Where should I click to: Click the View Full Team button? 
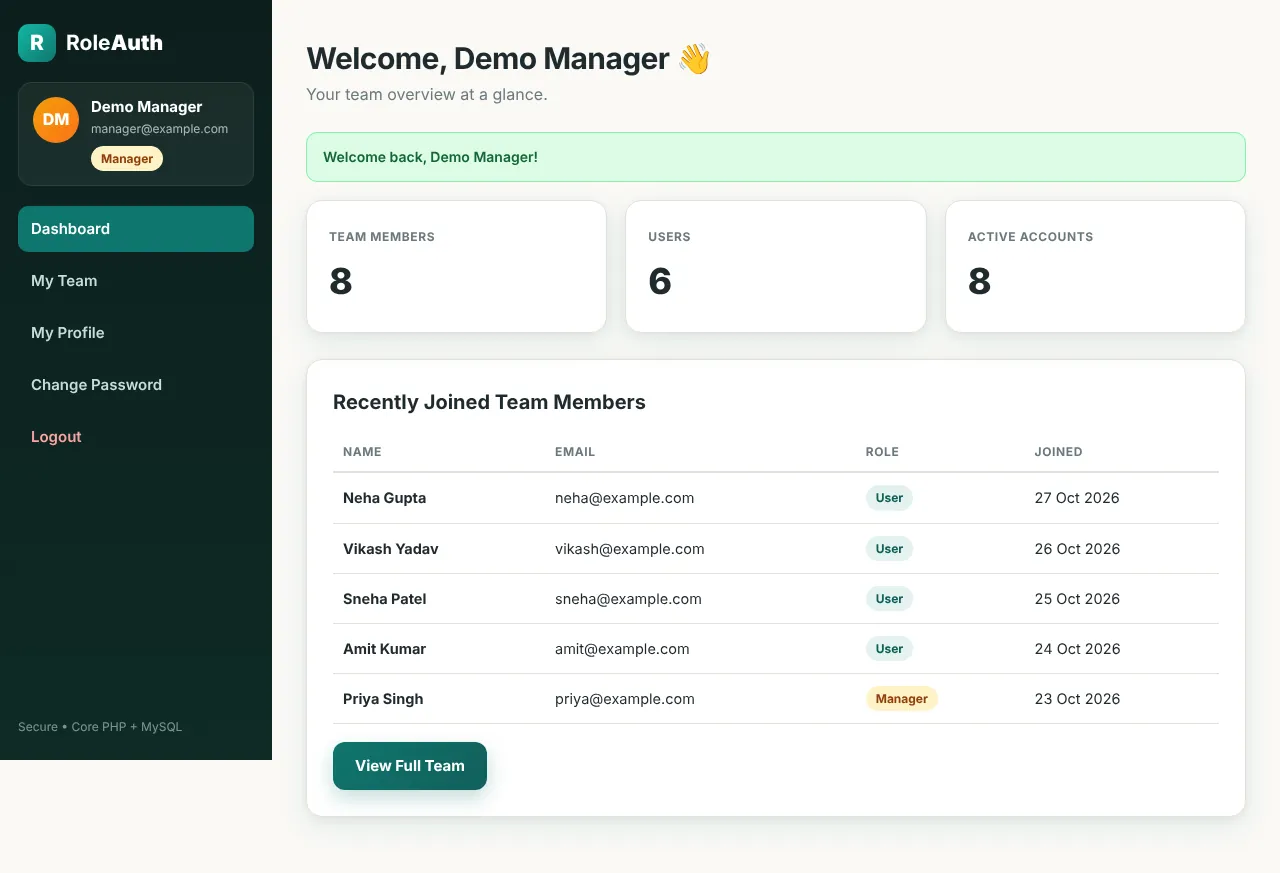point(410,766)
